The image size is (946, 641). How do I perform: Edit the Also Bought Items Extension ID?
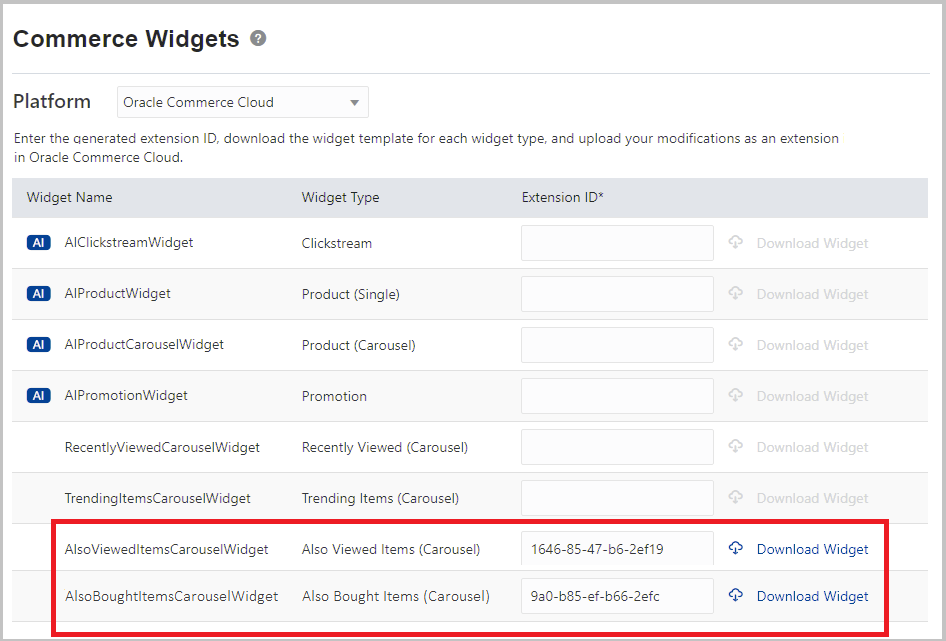[617, 596]
